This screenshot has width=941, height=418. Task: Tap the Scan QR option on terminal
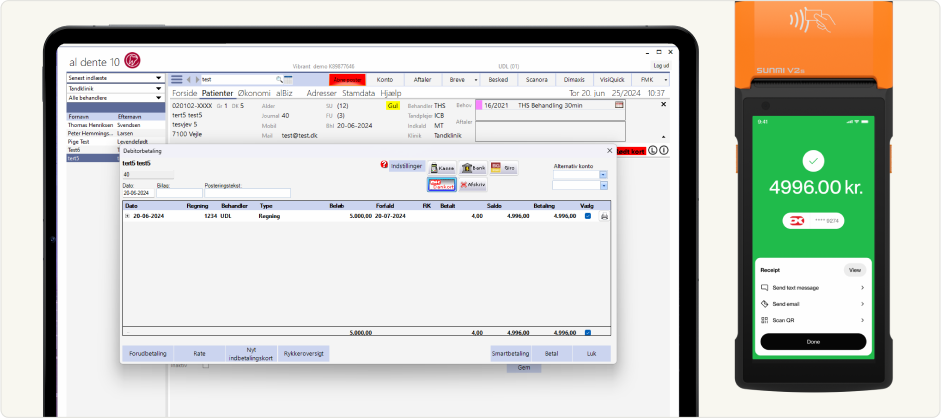click(812, 320)
